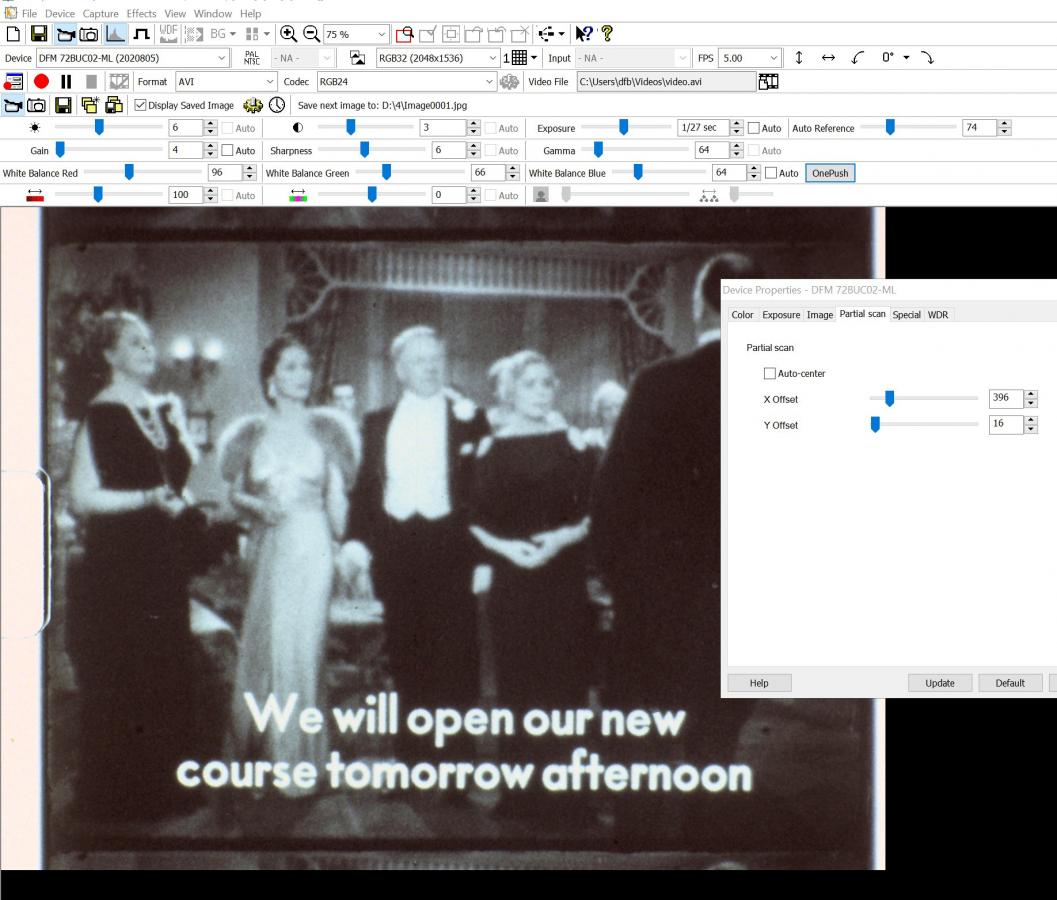This screenshot has height=900, width=1057.
Task: Open the Device menu
Action: coord(60,13)
